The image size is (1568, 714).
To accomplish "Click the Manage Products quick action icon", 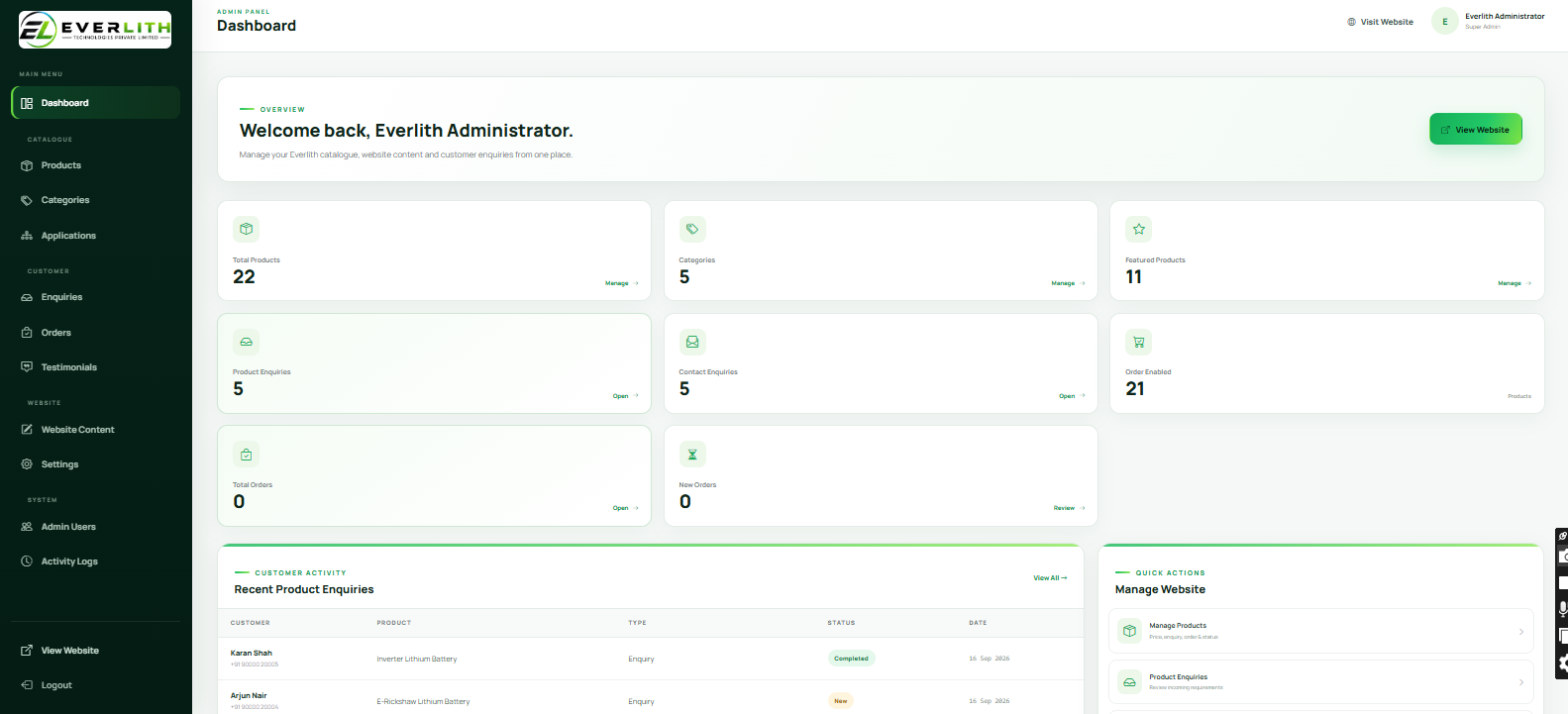I will [x=1129, y=631].
